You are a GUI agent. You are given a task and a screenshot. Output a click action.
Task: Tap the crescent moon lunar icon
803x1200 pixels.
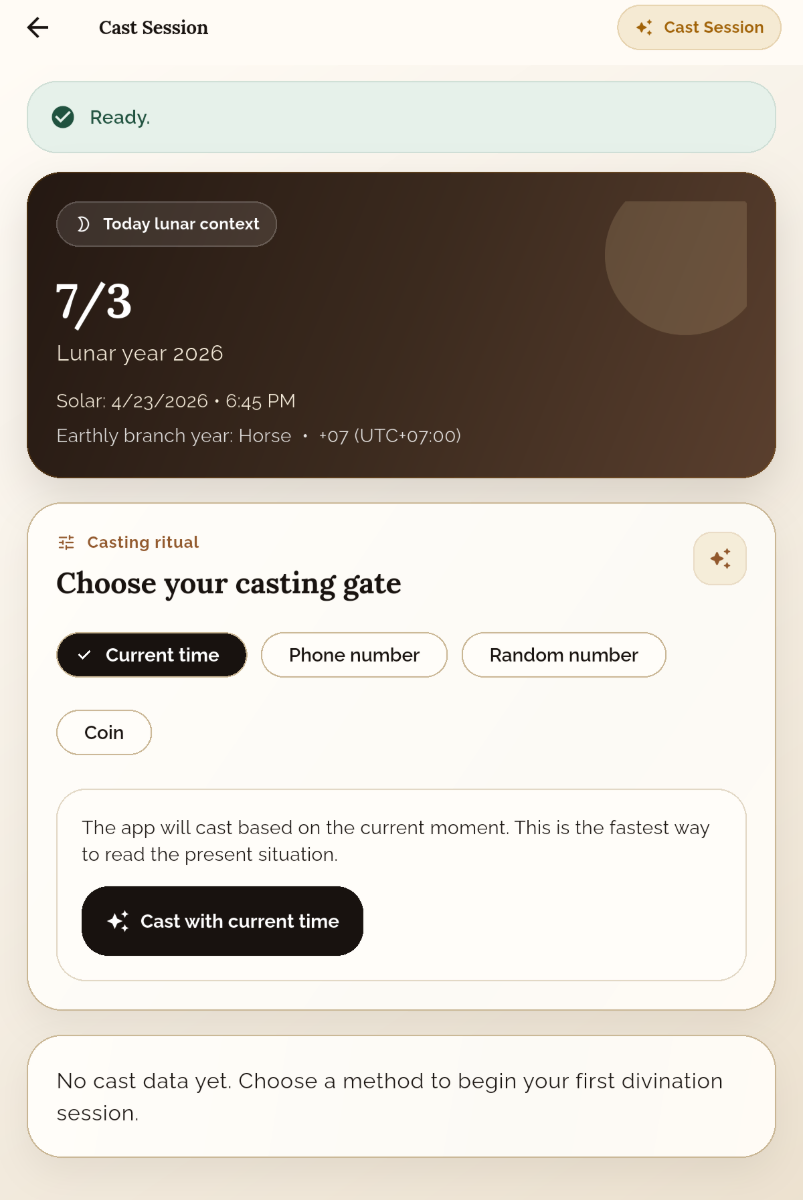(x=83, y=224)
